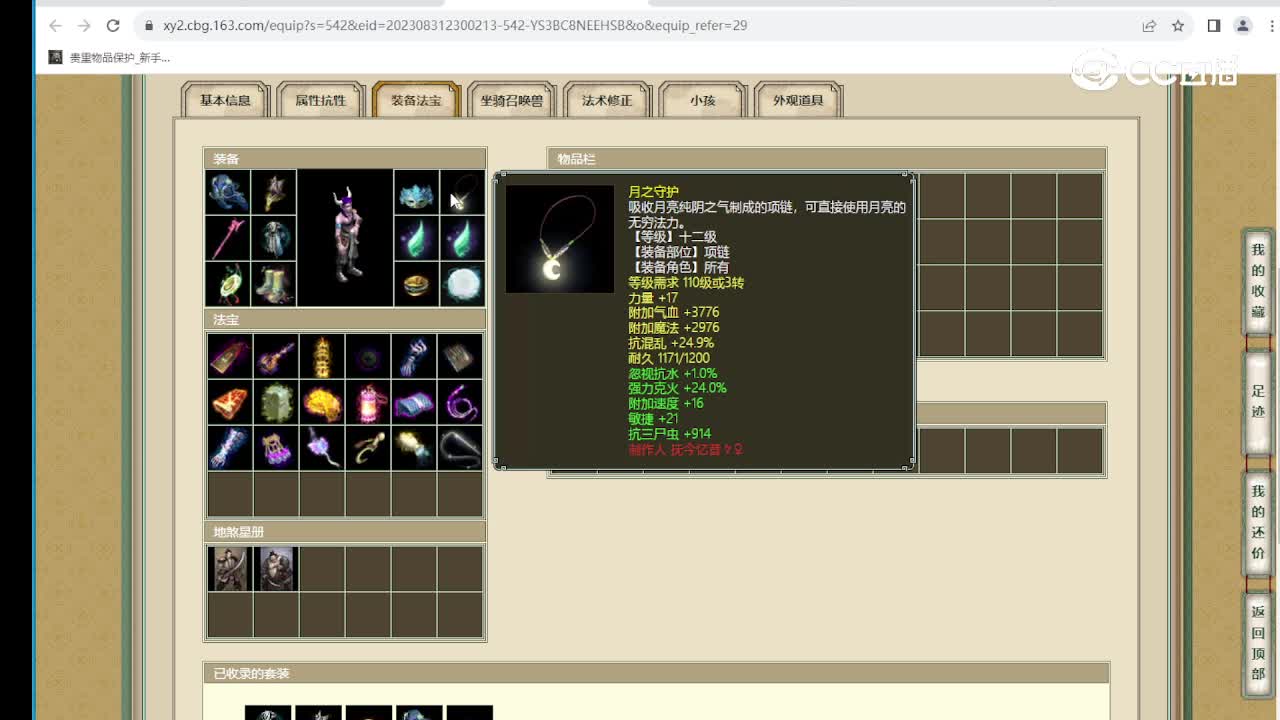Open 我的收藏 side button

pyautogui.click(x=1258, y=281)
